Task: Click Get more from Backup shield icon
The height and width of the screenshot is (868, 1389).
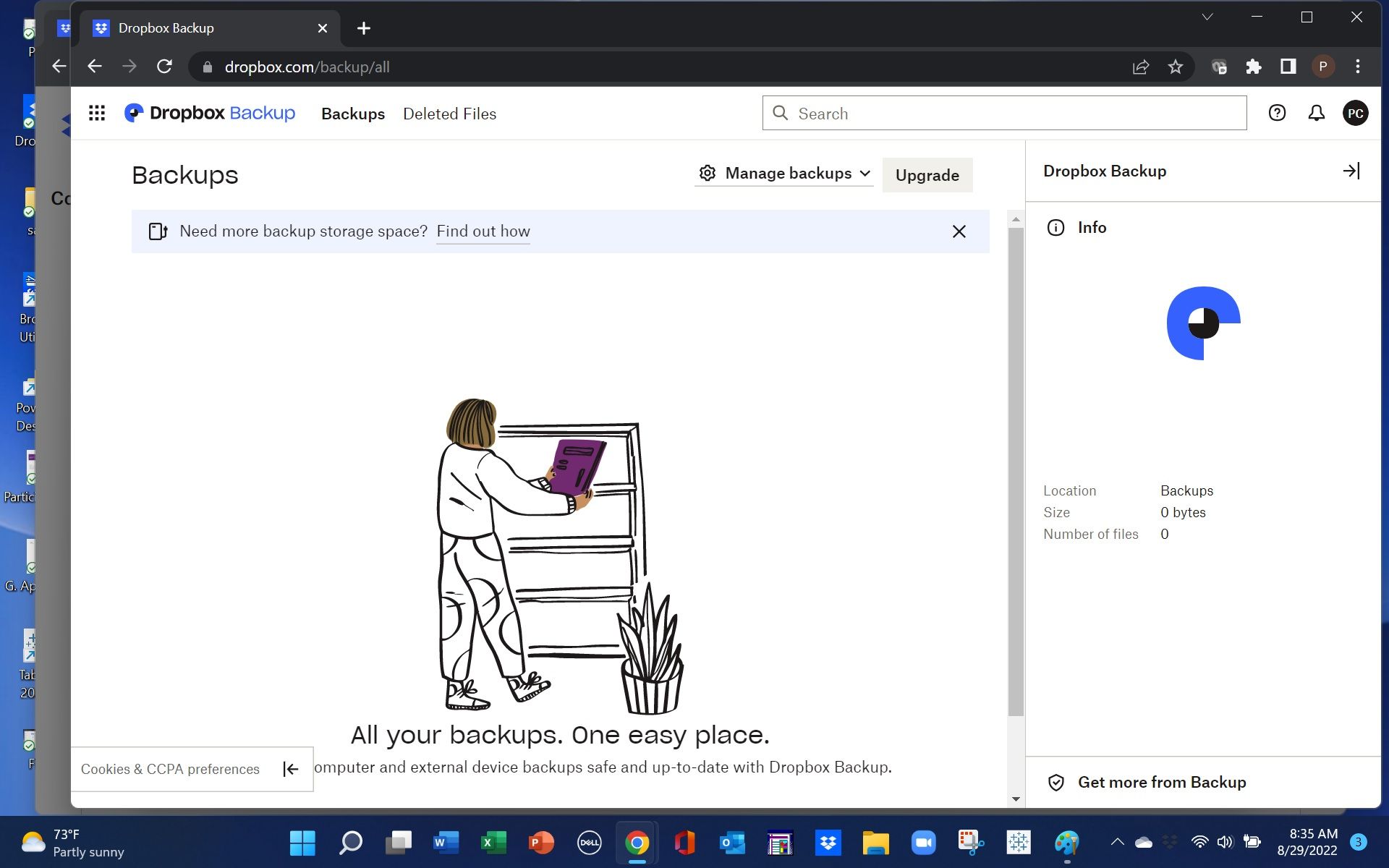Action: [1055, 783]
